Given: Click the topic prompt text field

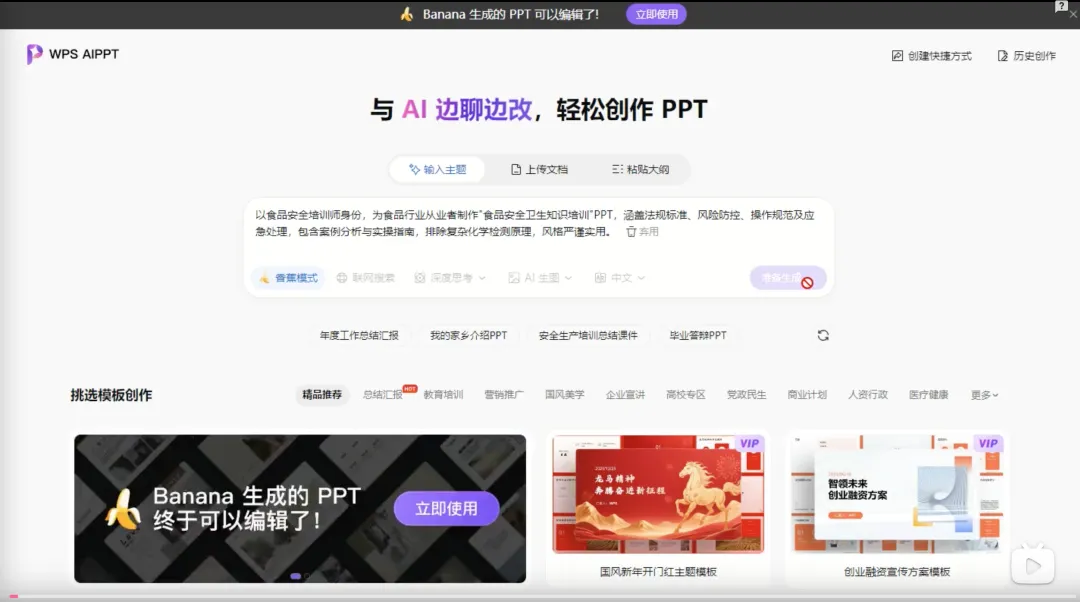Looking at the screenshot, I should click(537, 223).
